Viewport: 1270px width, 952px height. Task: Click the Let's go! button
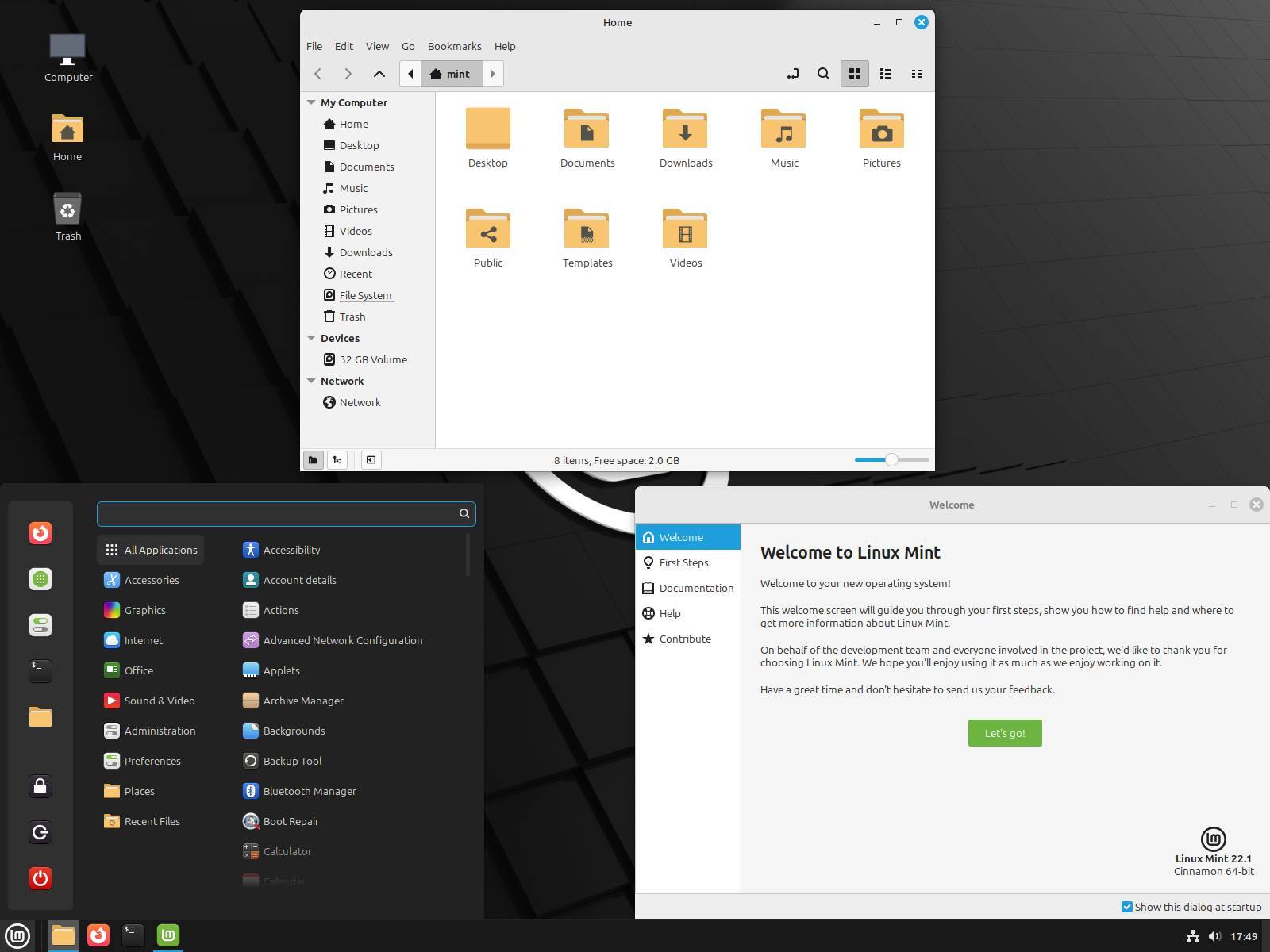point(1005,733)
